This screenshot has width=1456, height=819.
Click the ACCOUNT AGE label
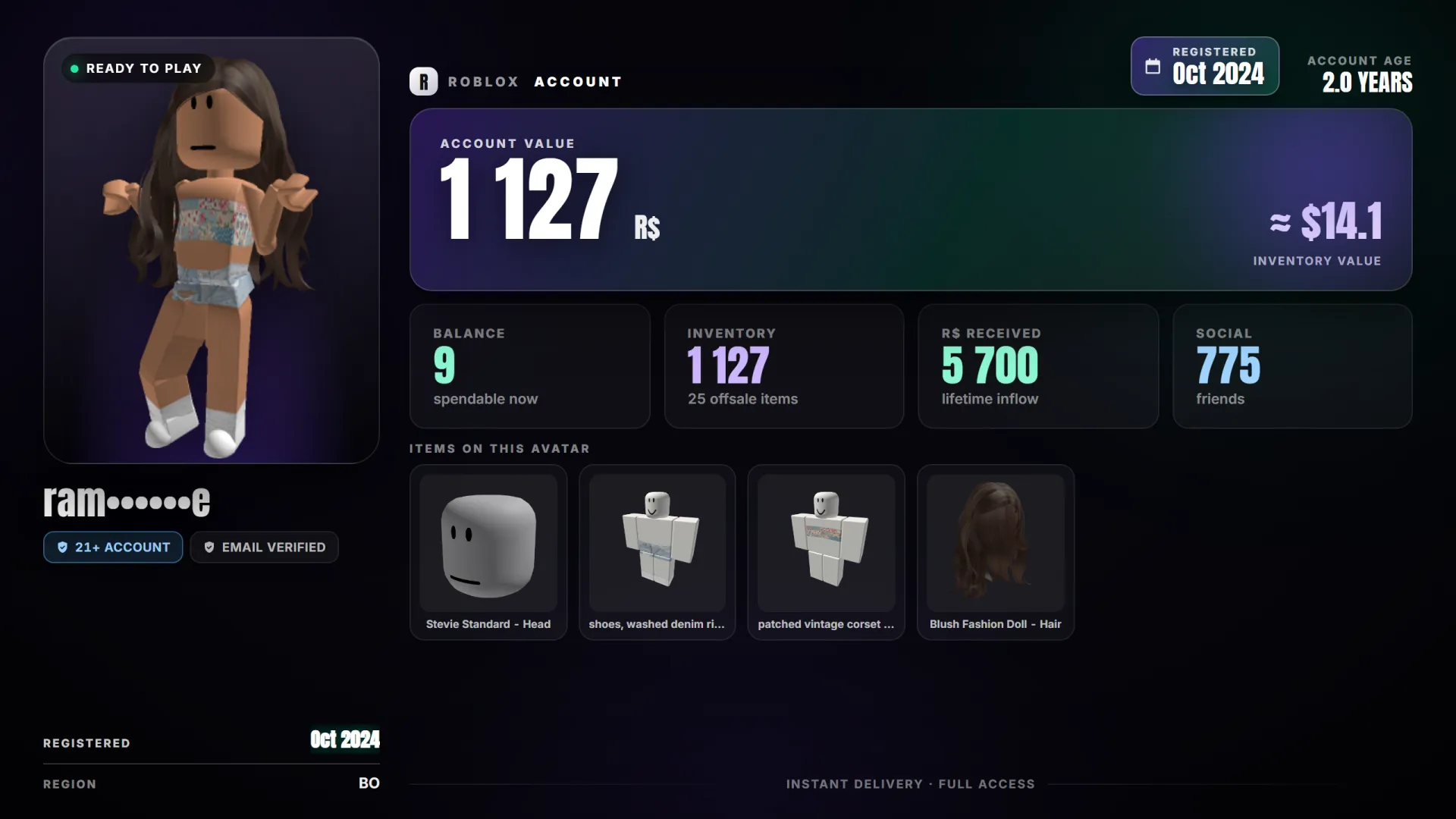(x=1359, y=61)
